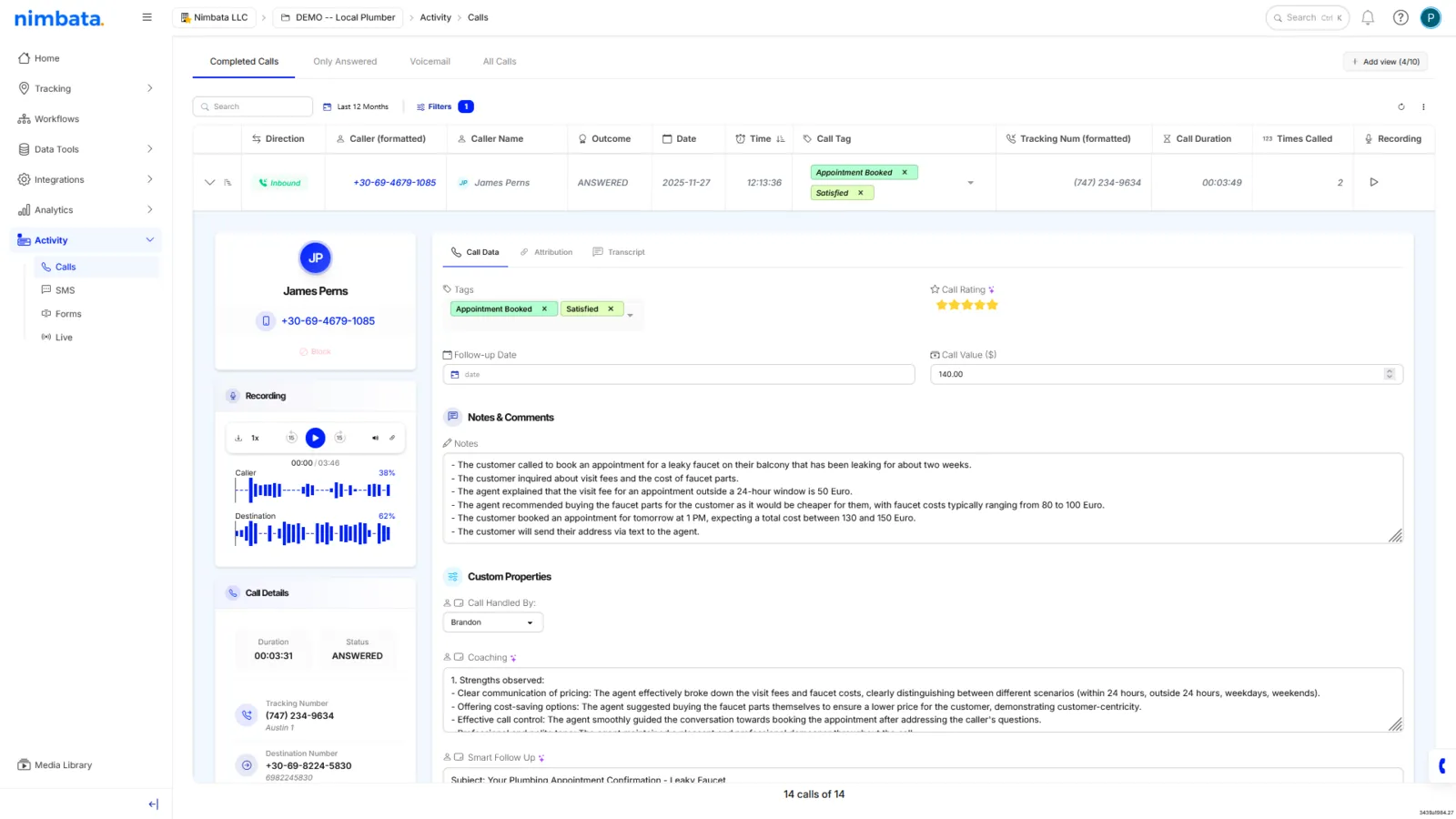Open the help question mark icon
Viewport: 1456px width, 819px height.
(x=1400, y=17)
